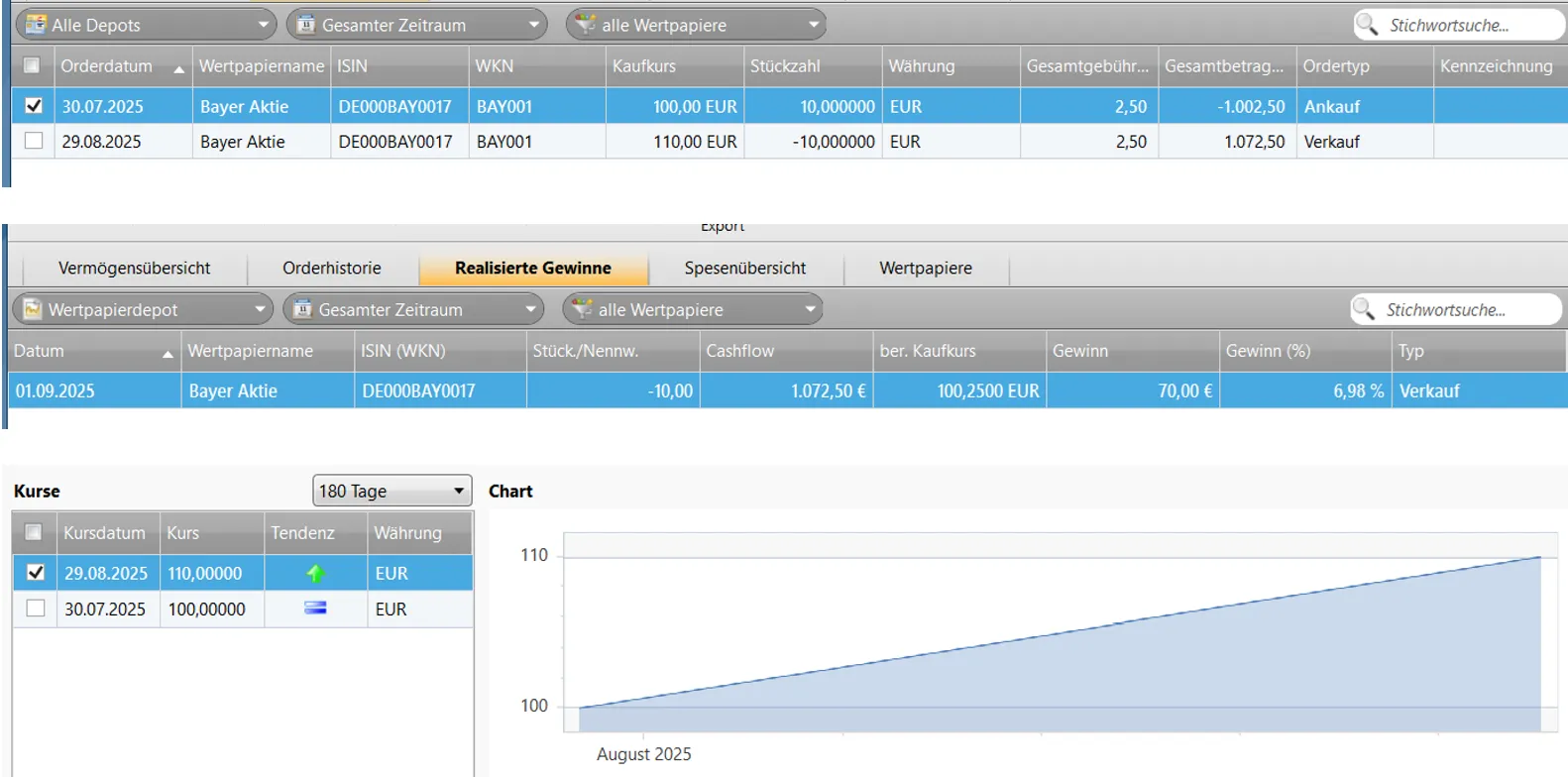Check the 29.08.2025 Verkauf order row checkbox
The image size is (1568, 777).
(x=34, y=141)
